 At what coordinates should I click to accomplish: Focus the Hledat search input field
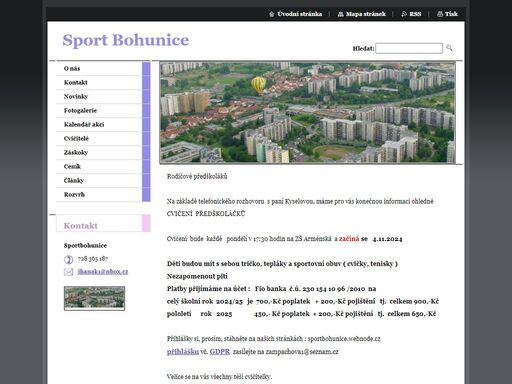coord(409,48)
